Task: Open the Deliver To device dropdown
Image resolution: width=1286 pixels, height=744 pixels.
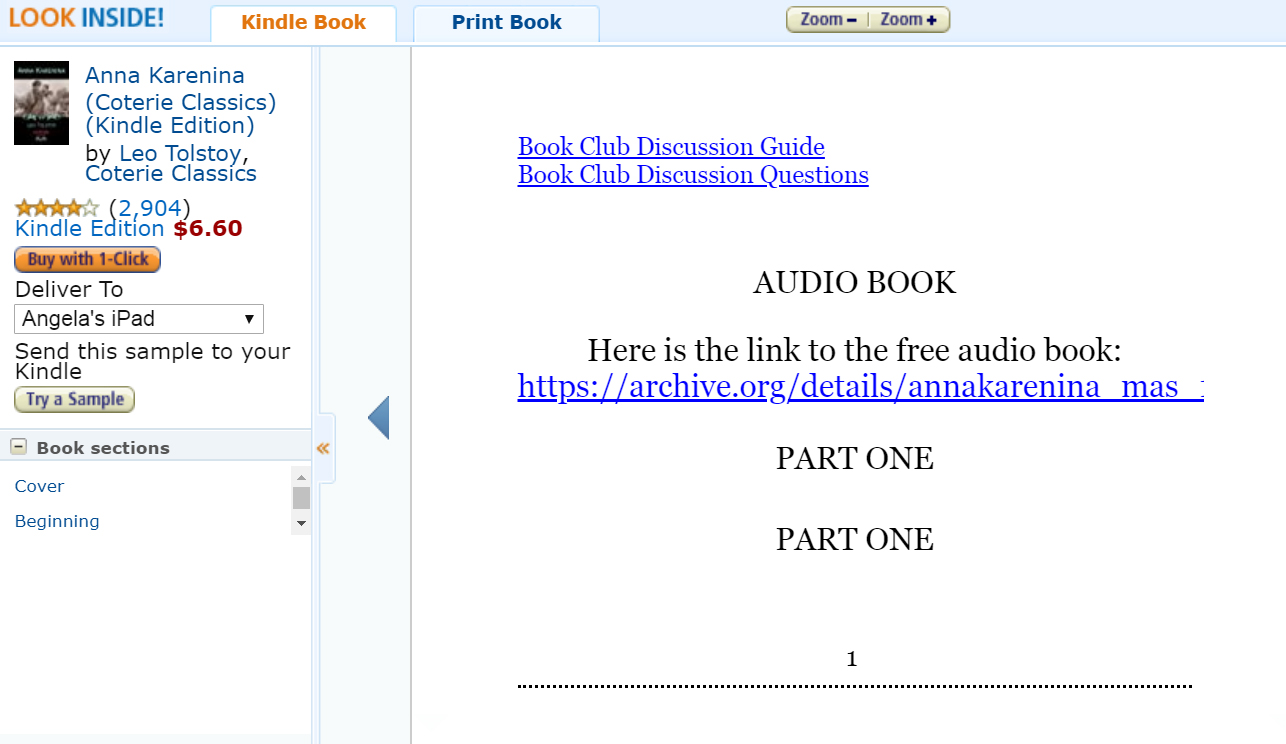Action: (x=139, y=319)
